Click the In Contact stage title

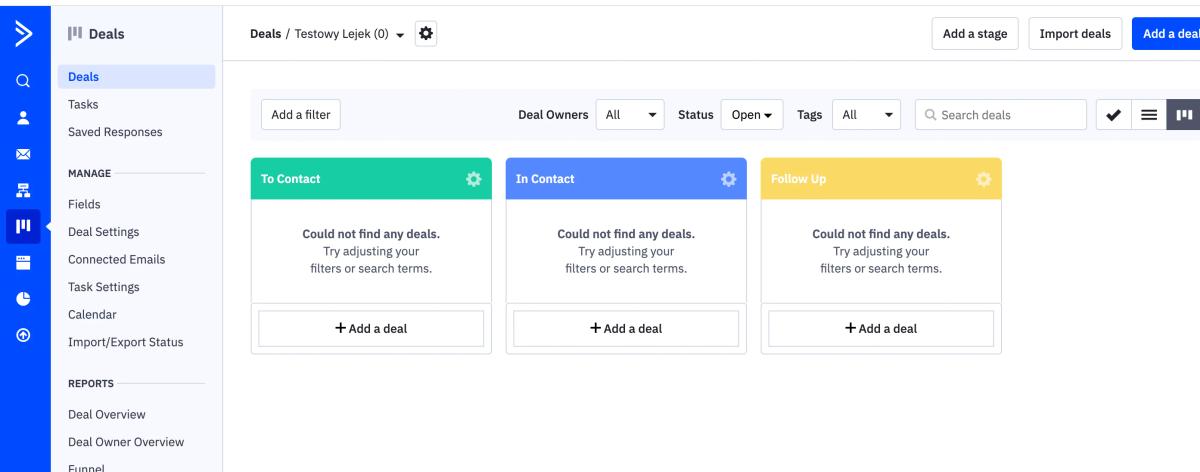click(x=545, y=179)
